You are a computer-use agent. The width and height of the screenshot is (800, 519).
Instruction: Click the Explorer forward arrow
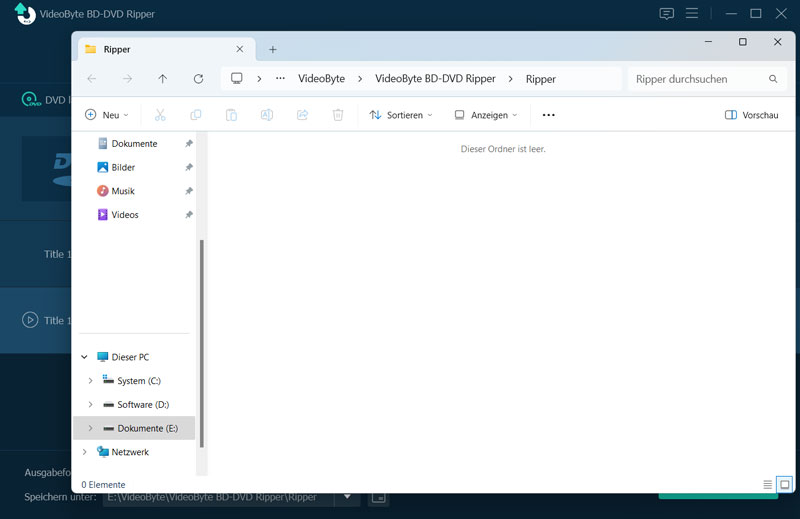(x=128, y=79)
